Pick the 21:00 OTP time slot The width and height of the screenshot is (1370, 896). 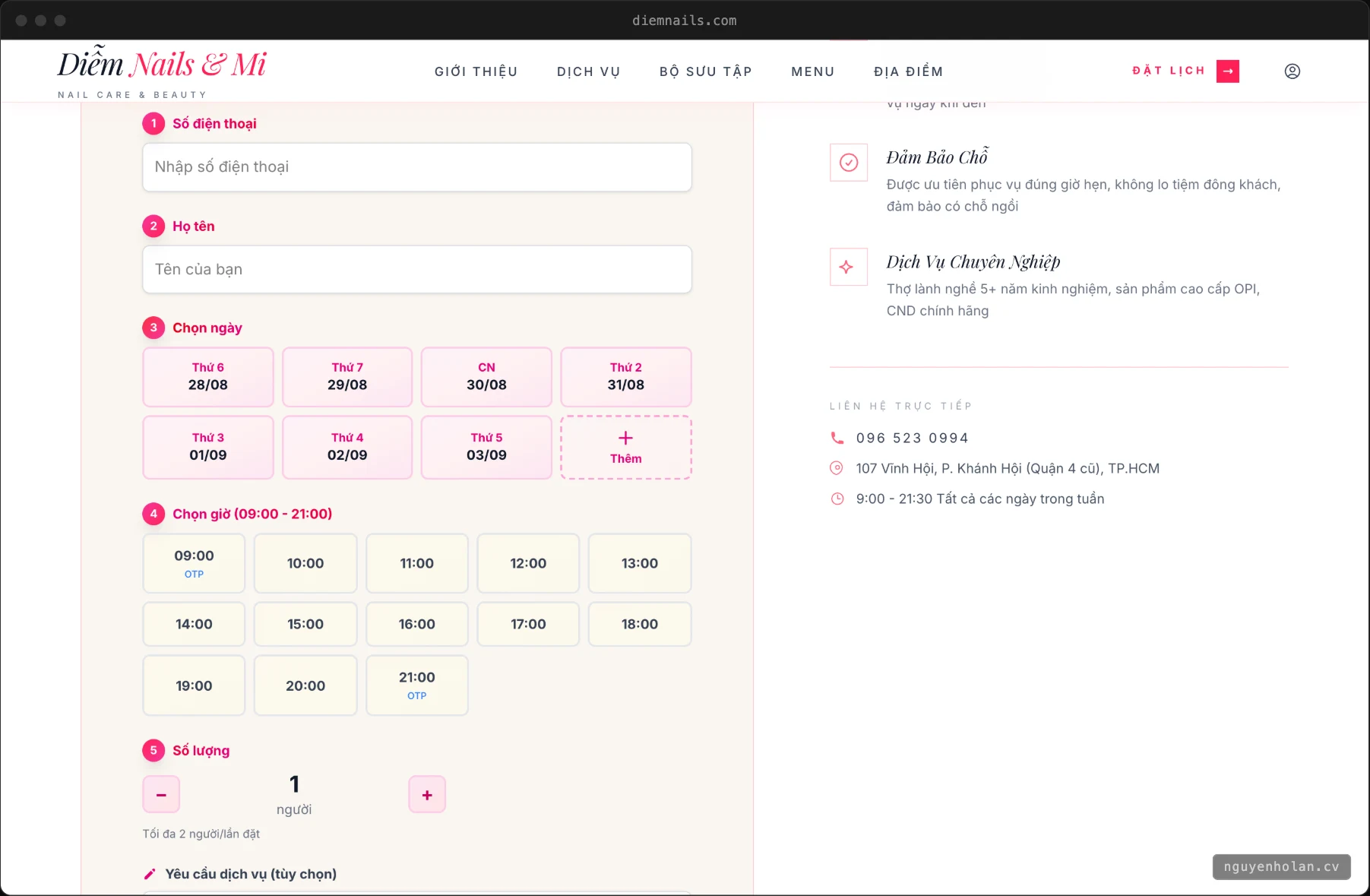pyautogui.click(x=417, y=685)
